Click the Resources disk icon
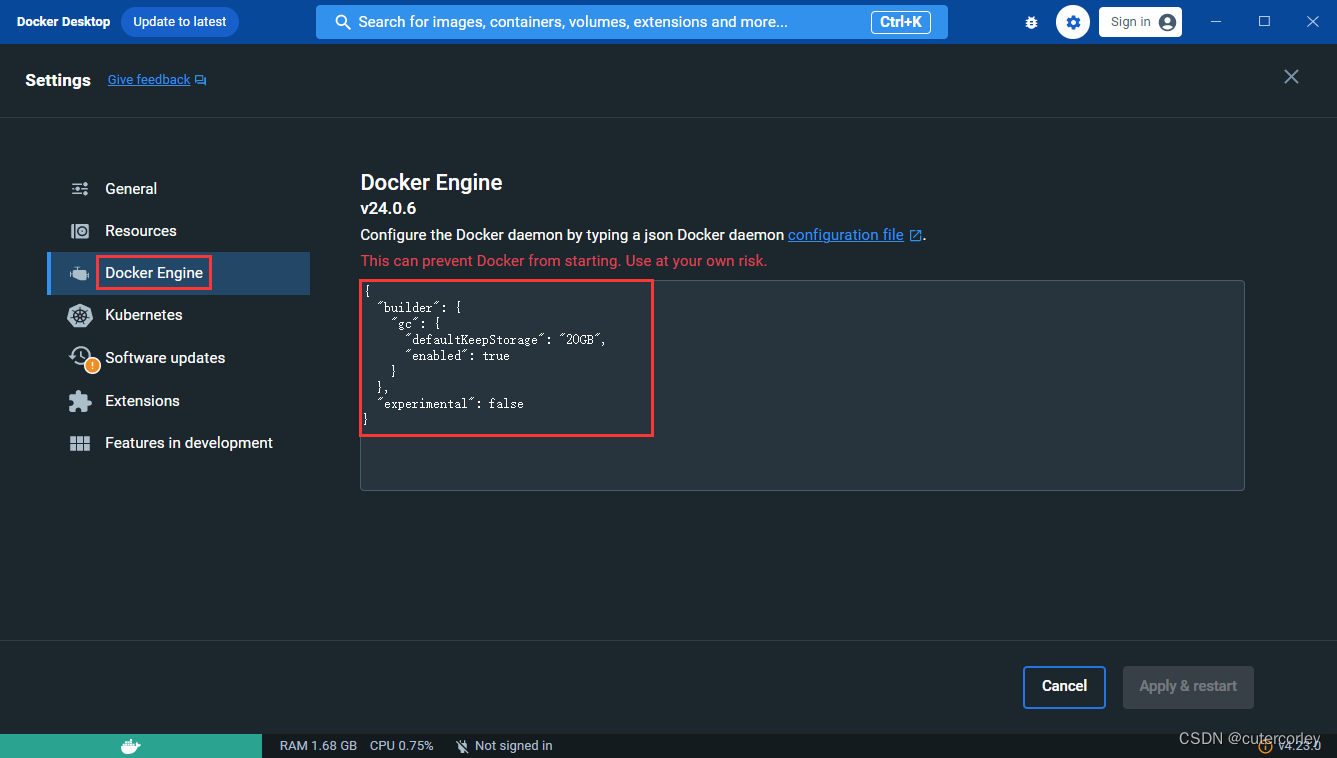1337x758 pixels. coord(80,231)
